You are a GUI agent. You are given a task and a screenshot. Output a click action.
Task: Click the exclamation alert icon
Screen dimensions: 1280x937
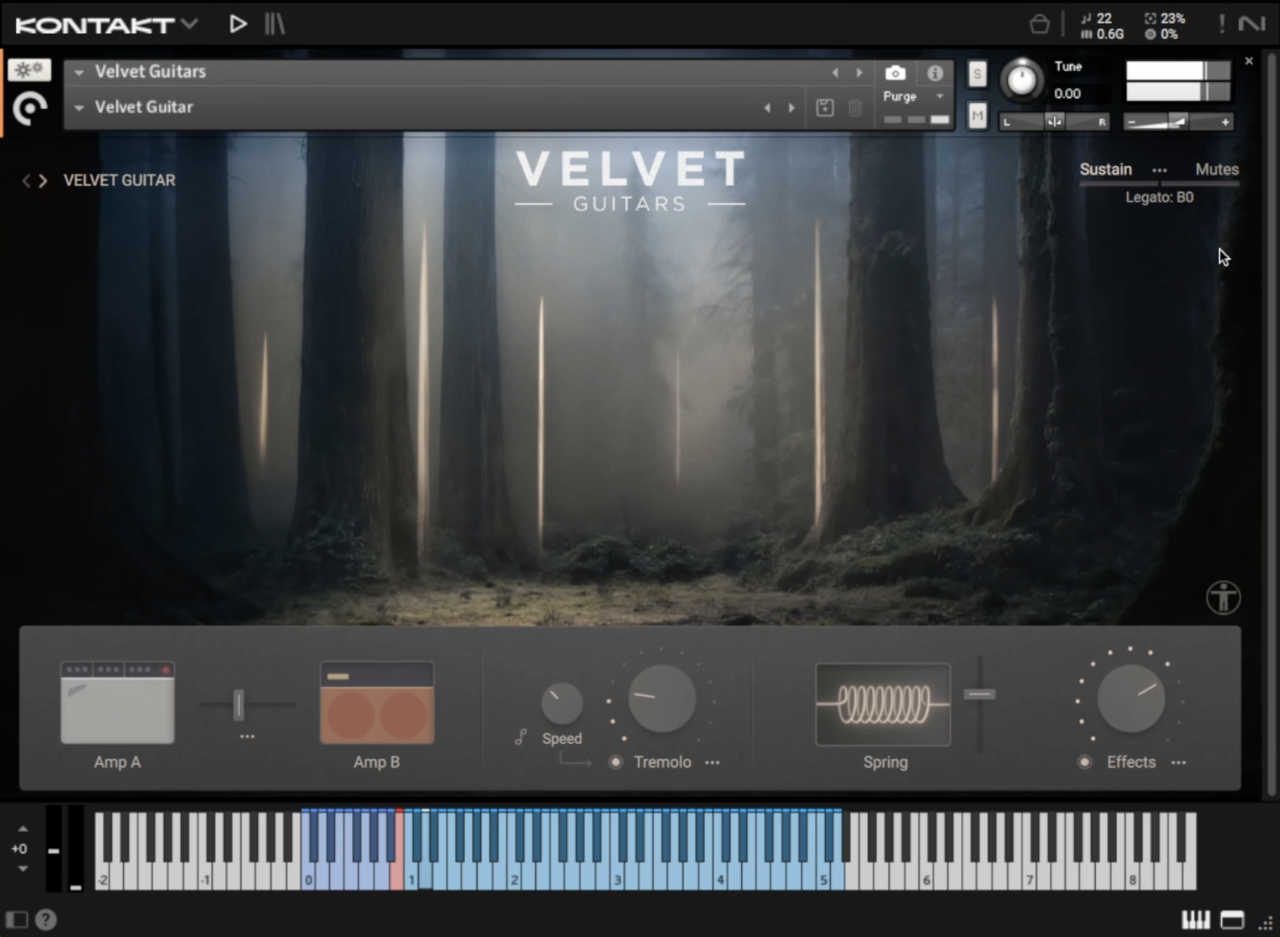pyautogui.click(x=1221, y=24)
